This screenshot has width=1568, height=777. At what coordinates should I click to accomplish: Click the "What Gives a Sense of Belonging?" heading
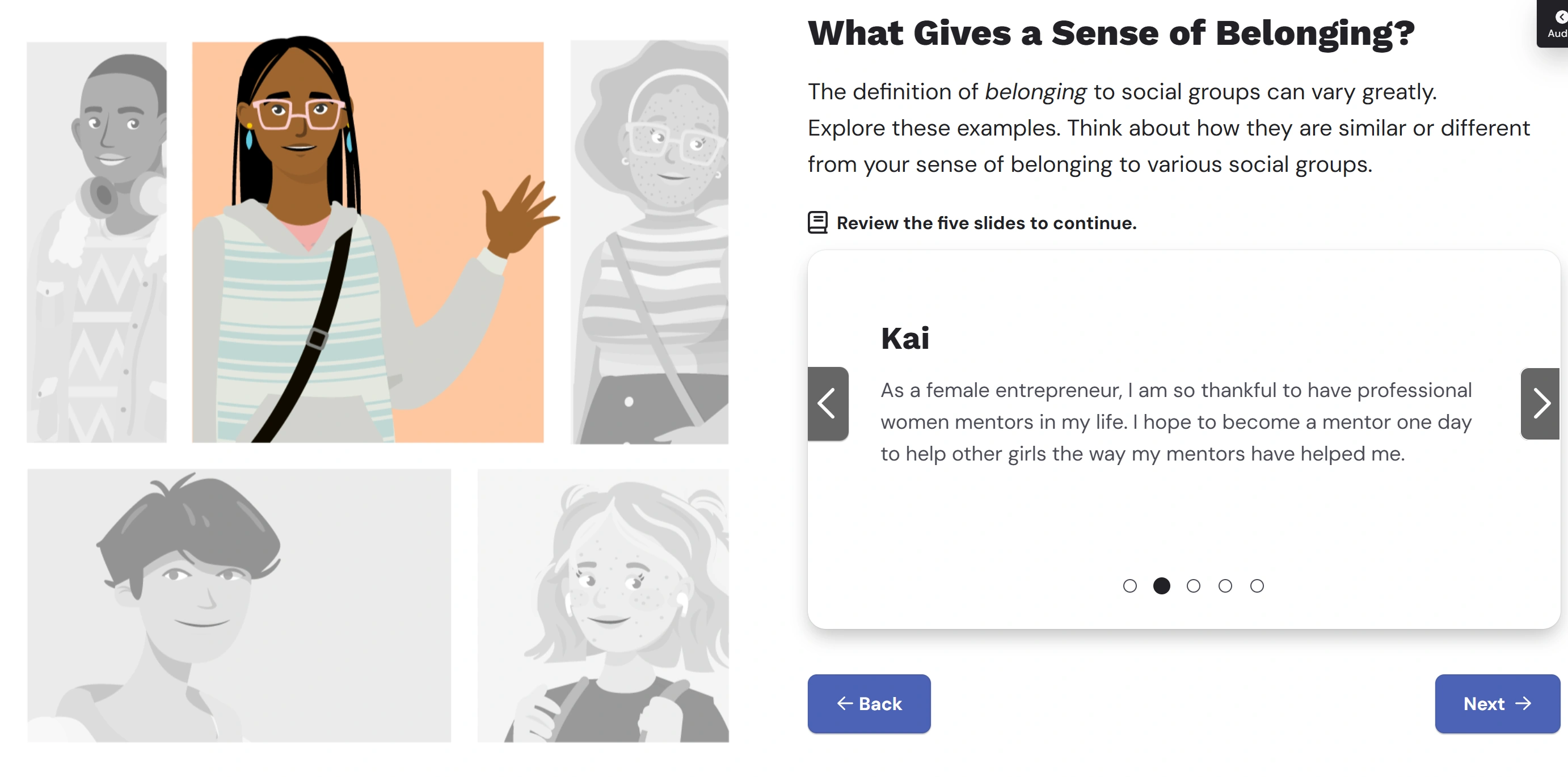click(x=1111, y=33)
